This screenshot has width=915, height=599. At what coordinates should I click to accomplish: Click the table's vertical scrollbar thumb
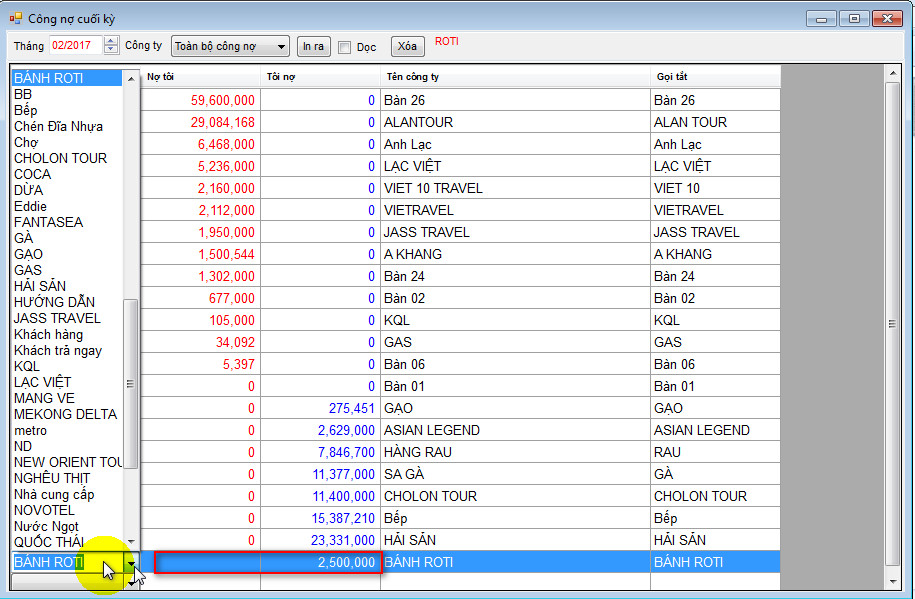[892, 324]
